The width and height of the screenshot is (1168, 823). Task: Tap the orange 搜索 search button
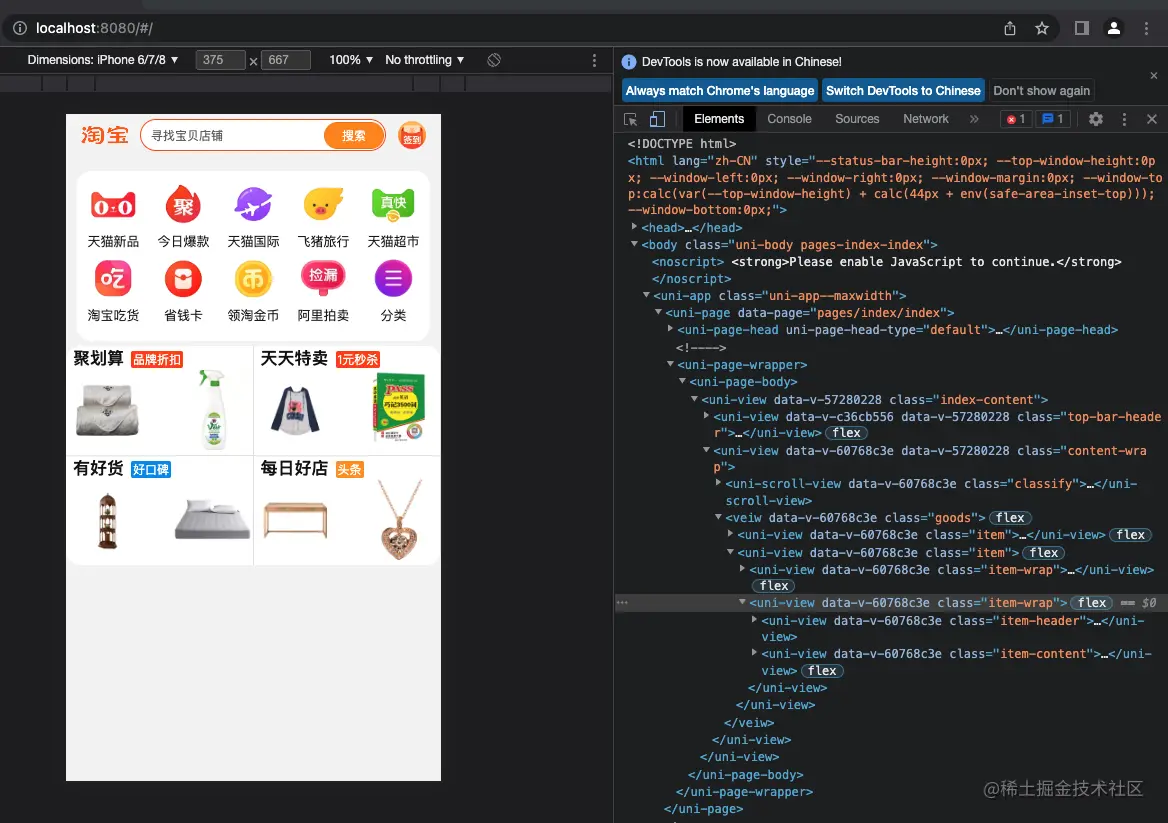(x=354, y=136)
